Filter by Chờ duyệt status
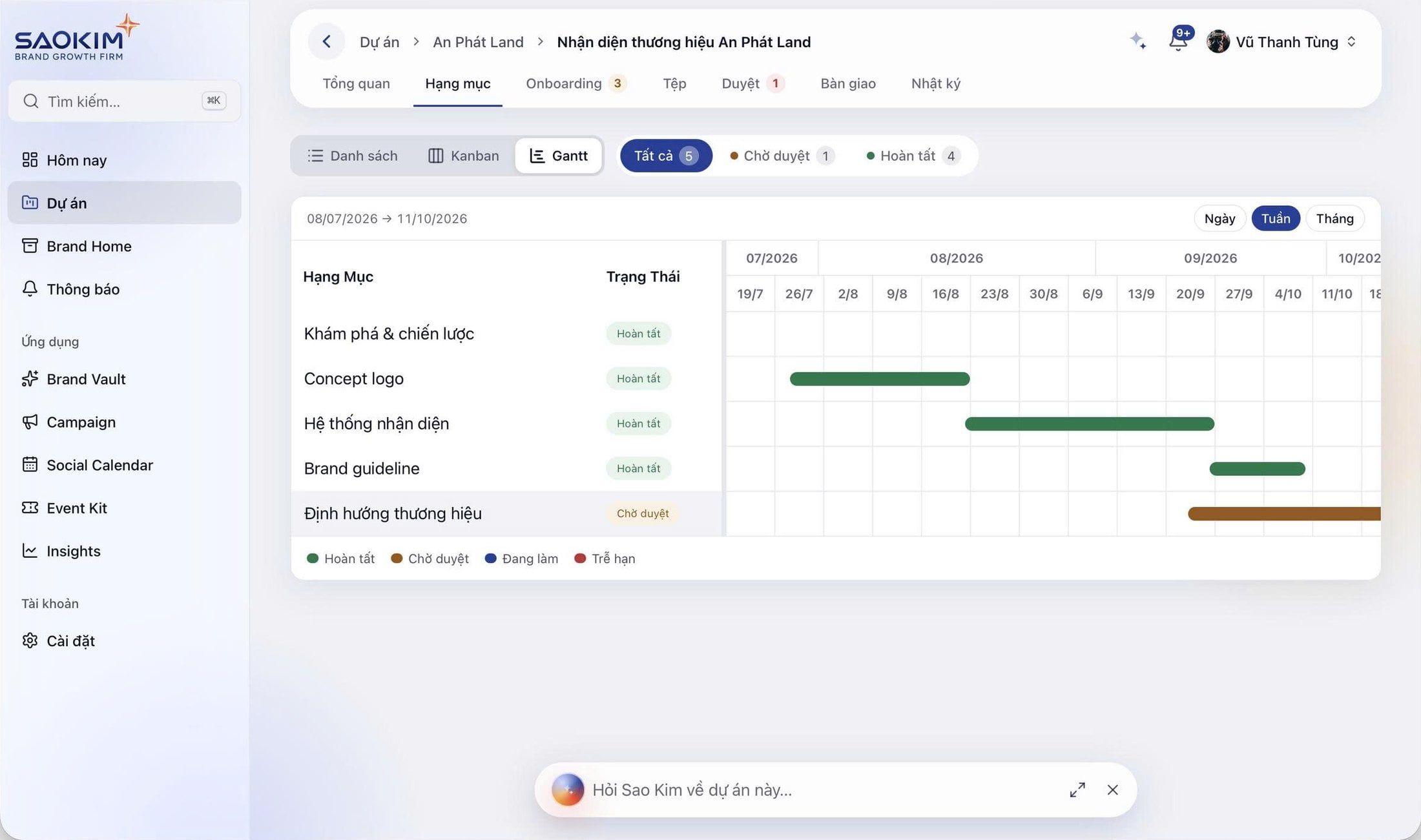 point(782,156)
